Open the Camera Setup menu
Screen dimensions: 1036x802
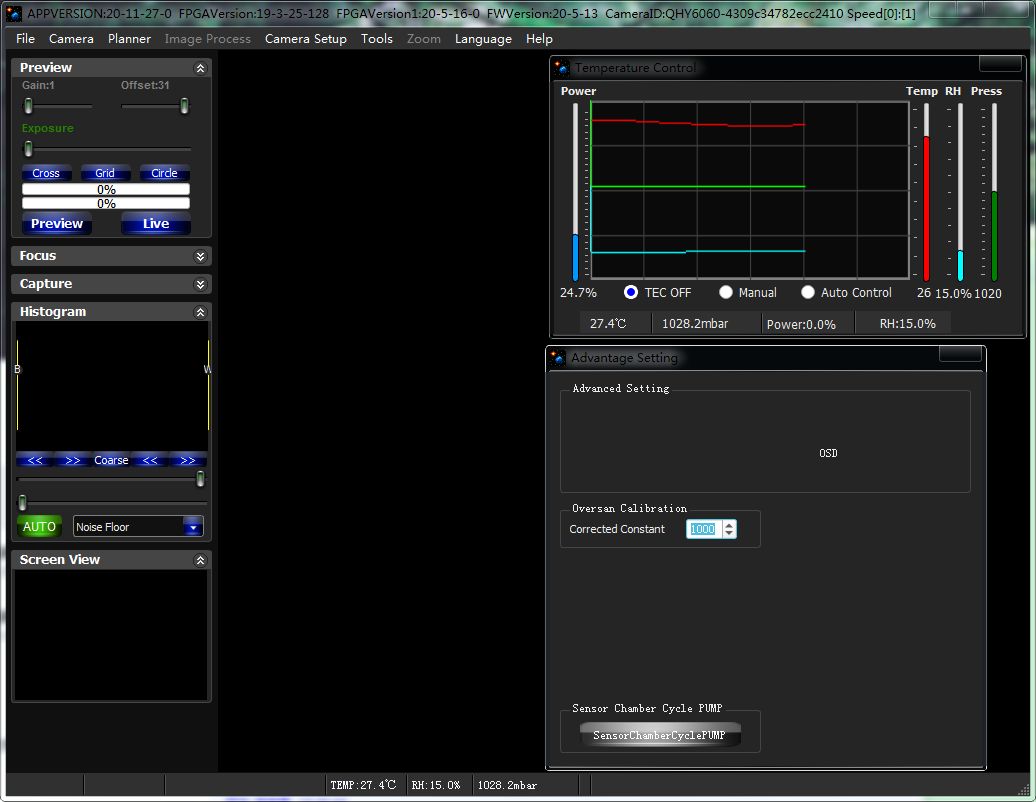[x=305, y=39]
